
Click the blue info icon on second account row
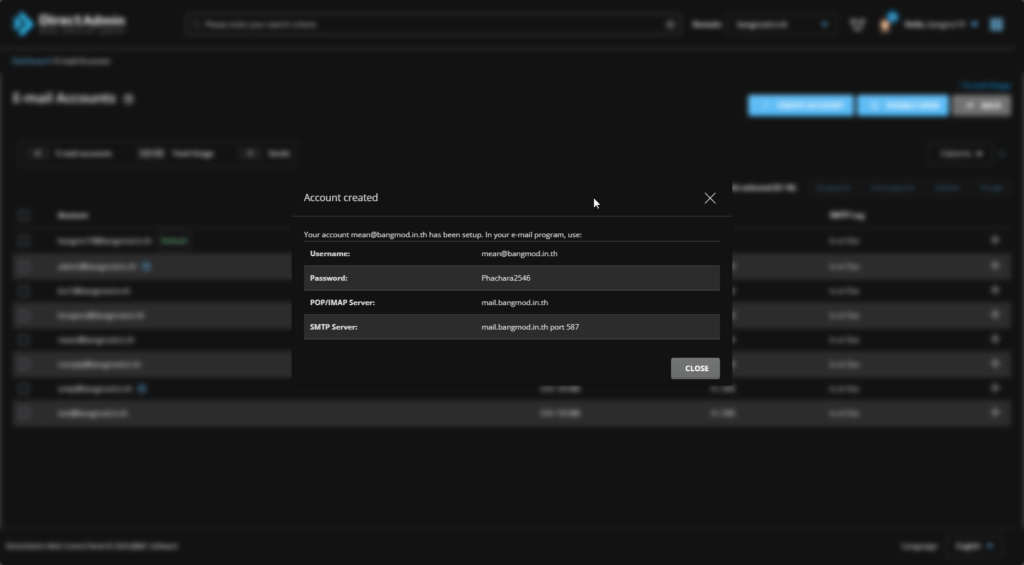point(147,266)
